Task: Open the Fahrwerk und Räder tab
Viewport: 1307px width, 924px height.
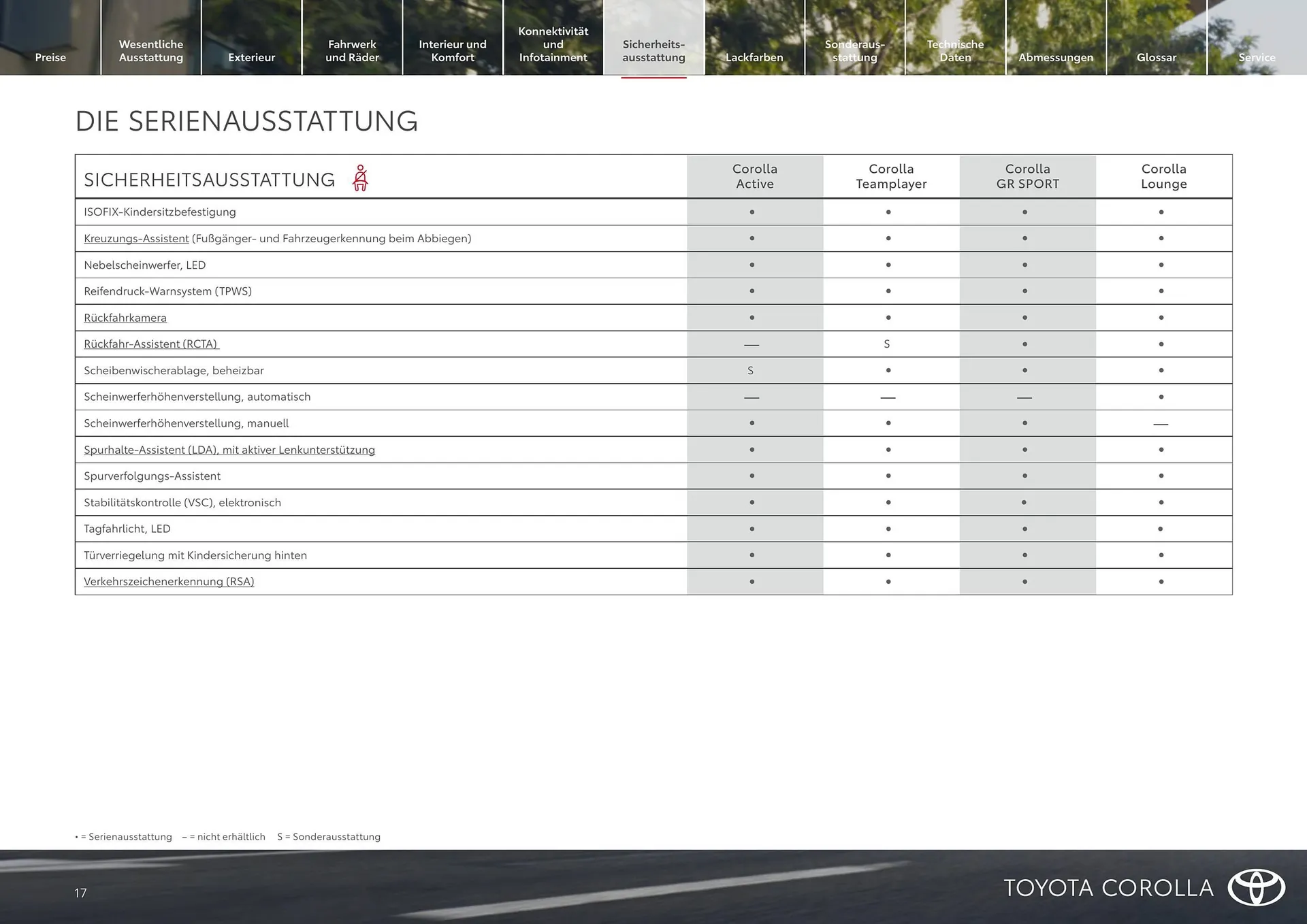Action: [352, 50]
